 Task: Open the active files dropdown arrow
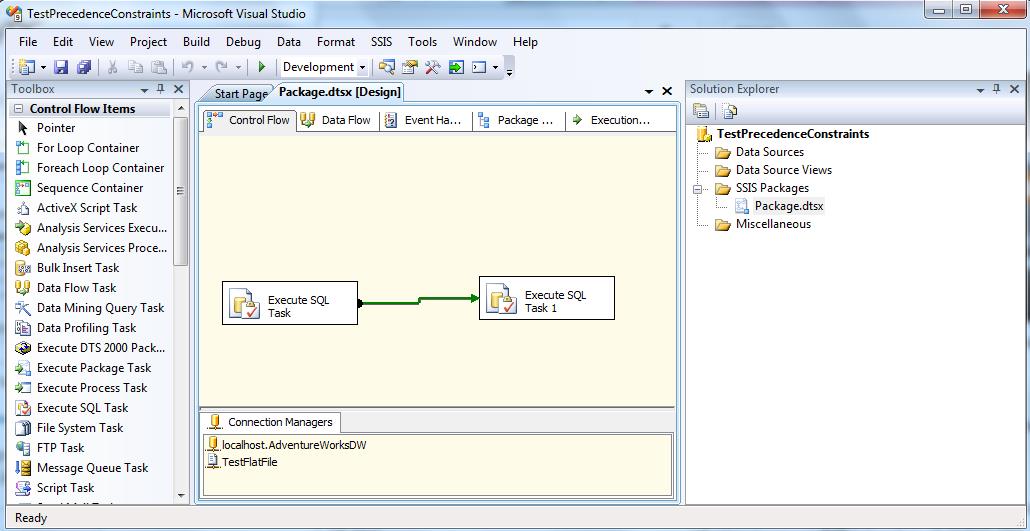pyautogui.click(x=649, y=92)
